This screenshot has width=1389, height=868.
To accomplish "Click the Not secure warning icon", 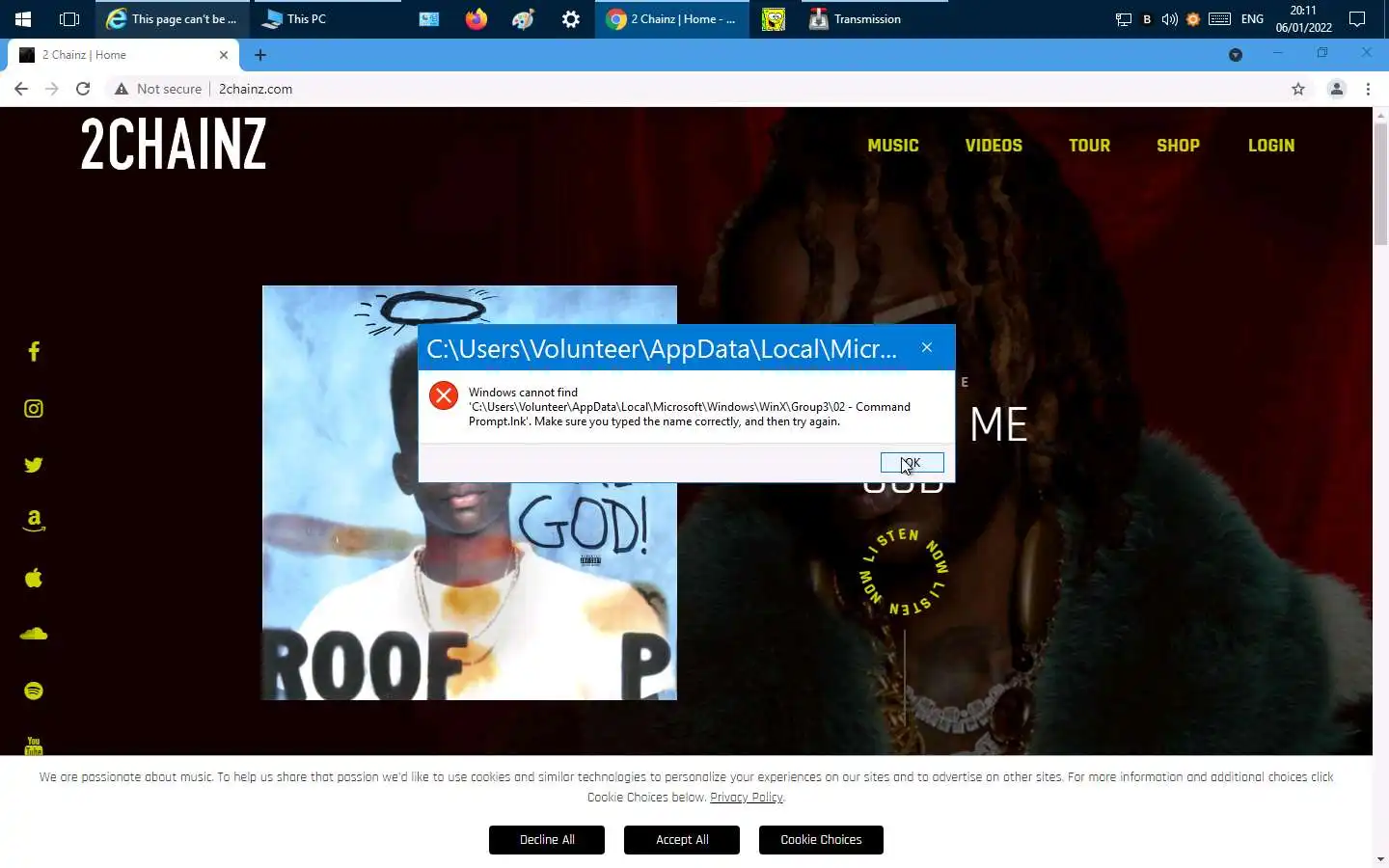I will coord(122,89).
